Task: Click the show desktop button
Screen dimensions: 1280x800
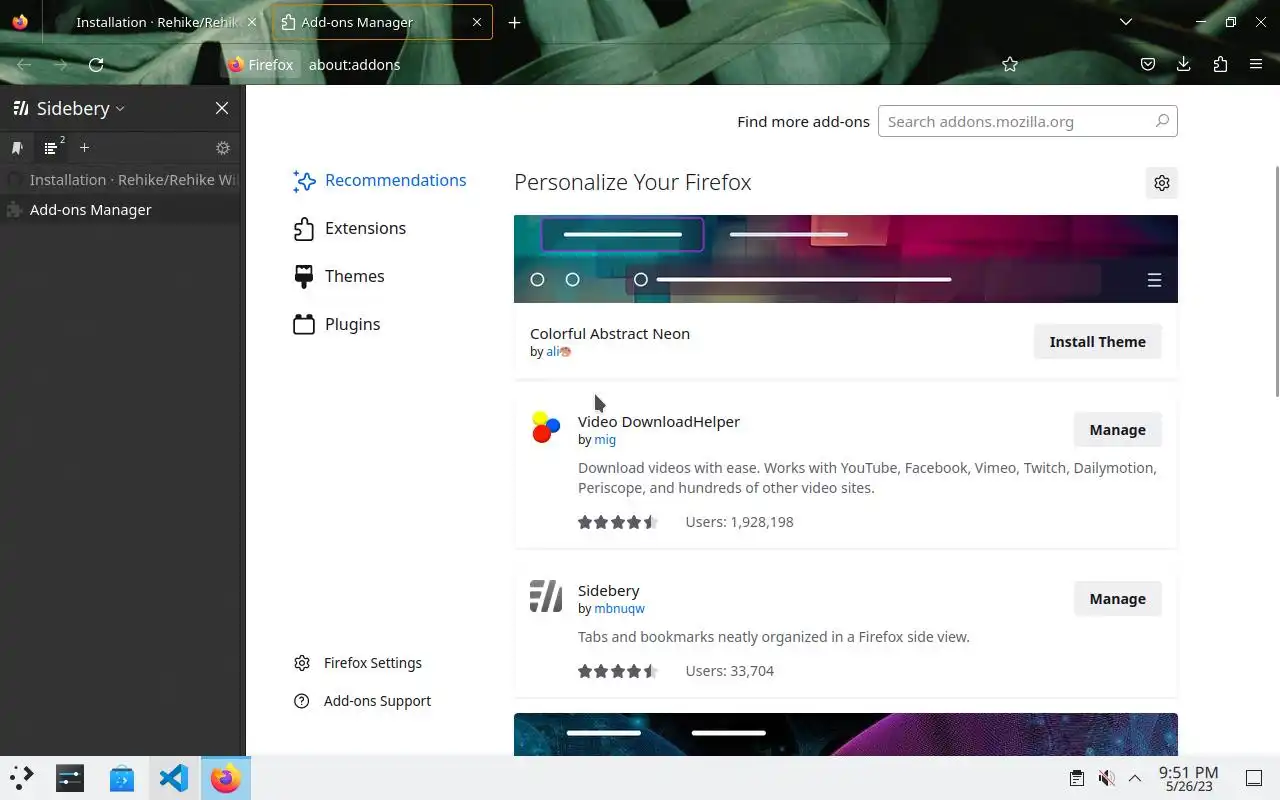Action: coord(1254,778)
